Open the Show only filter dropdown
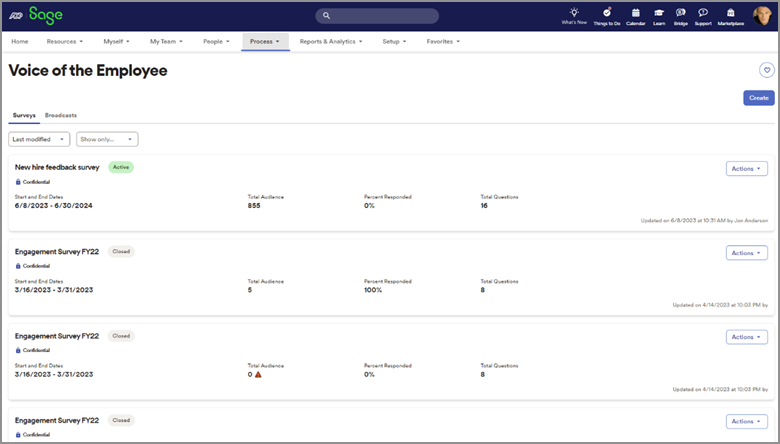 [107, 139]
